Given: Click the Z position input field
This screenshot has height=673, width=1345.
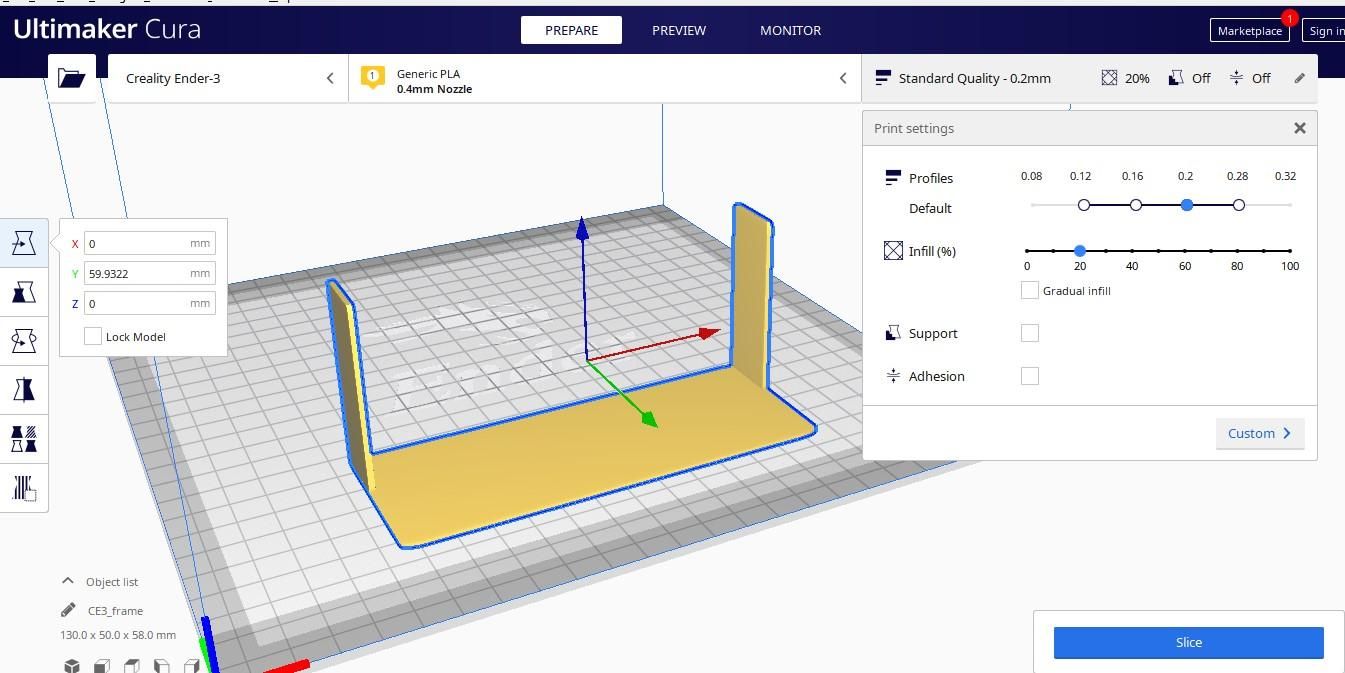Looking at the screenshot, I should coord(149,303).
